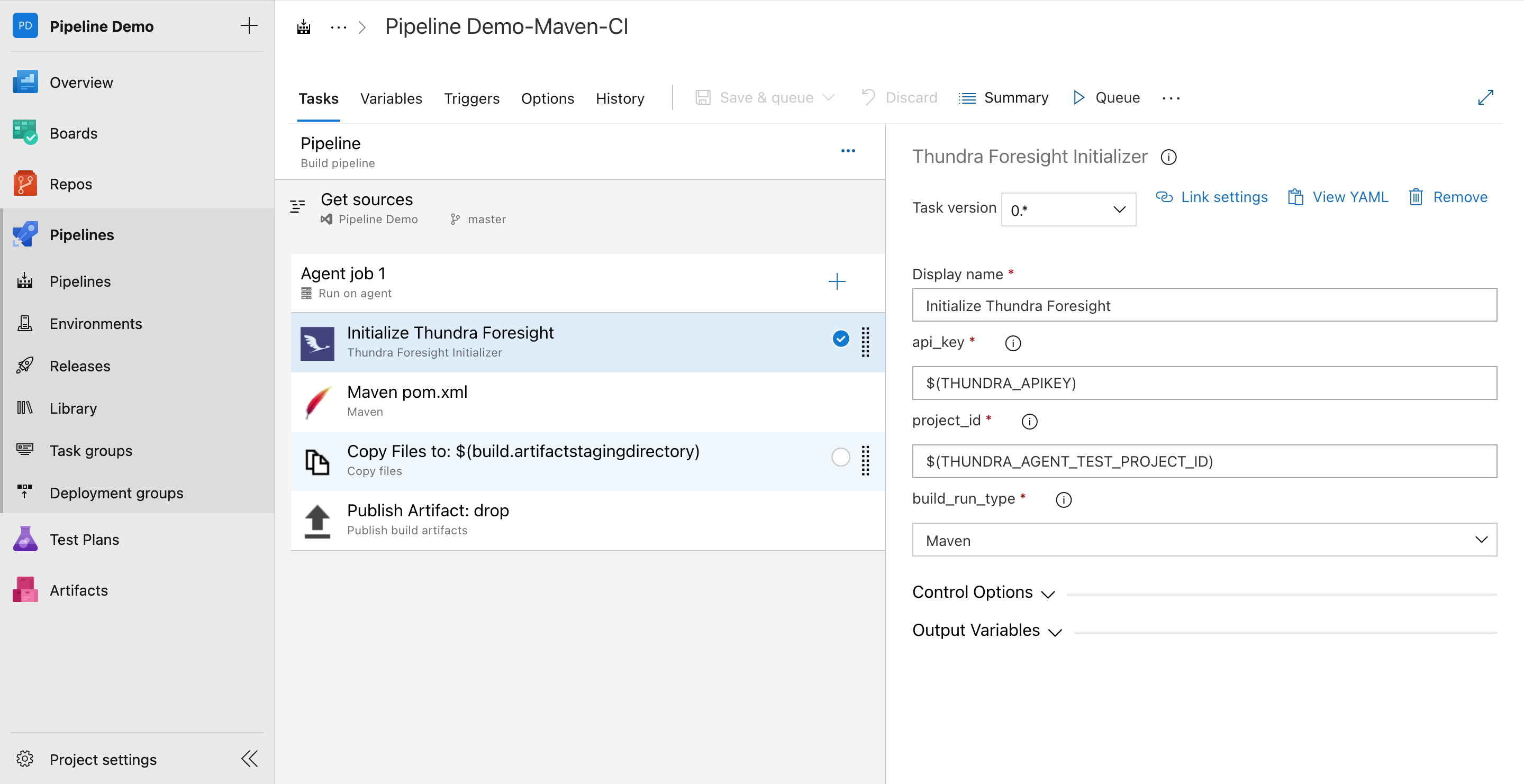Click the Discard button

[x=899, y=97]
